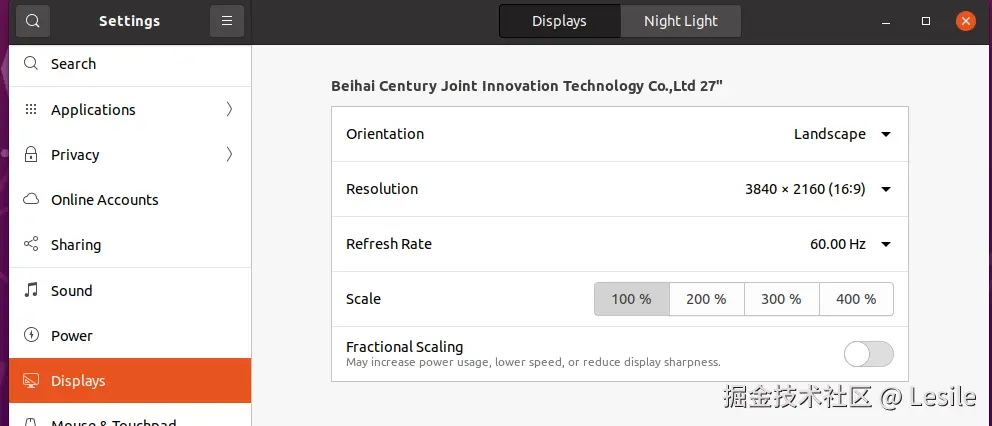Open the Orientation Landscape dropdown

point(842,134)
